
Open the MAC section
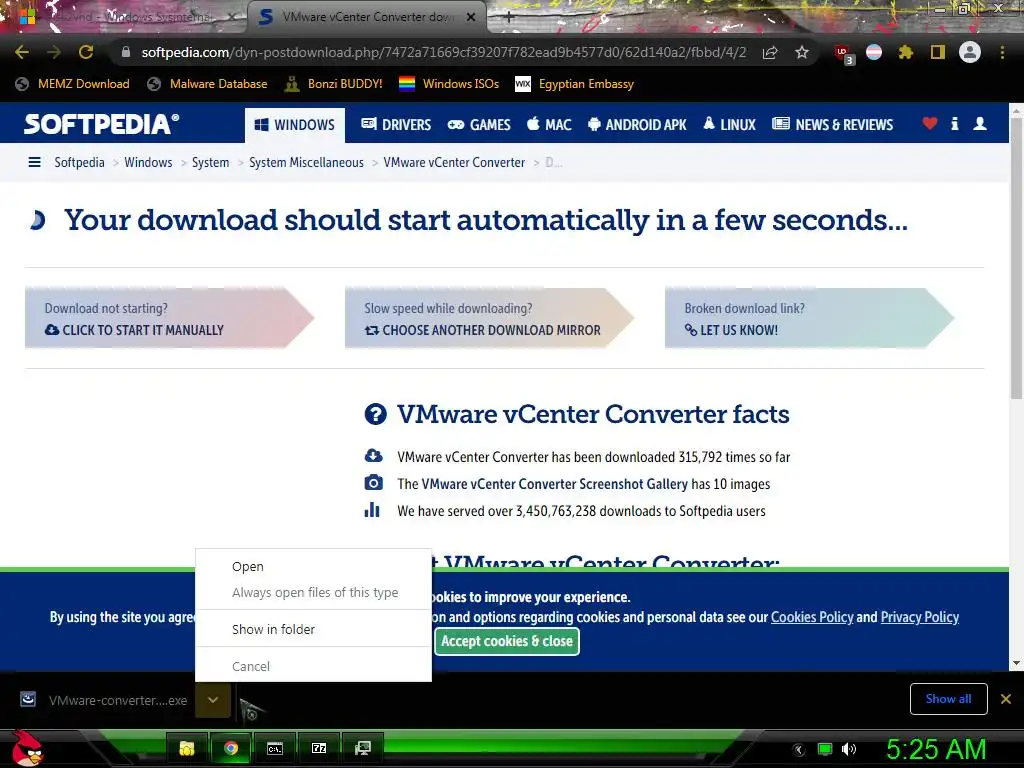tap(549, 124)
